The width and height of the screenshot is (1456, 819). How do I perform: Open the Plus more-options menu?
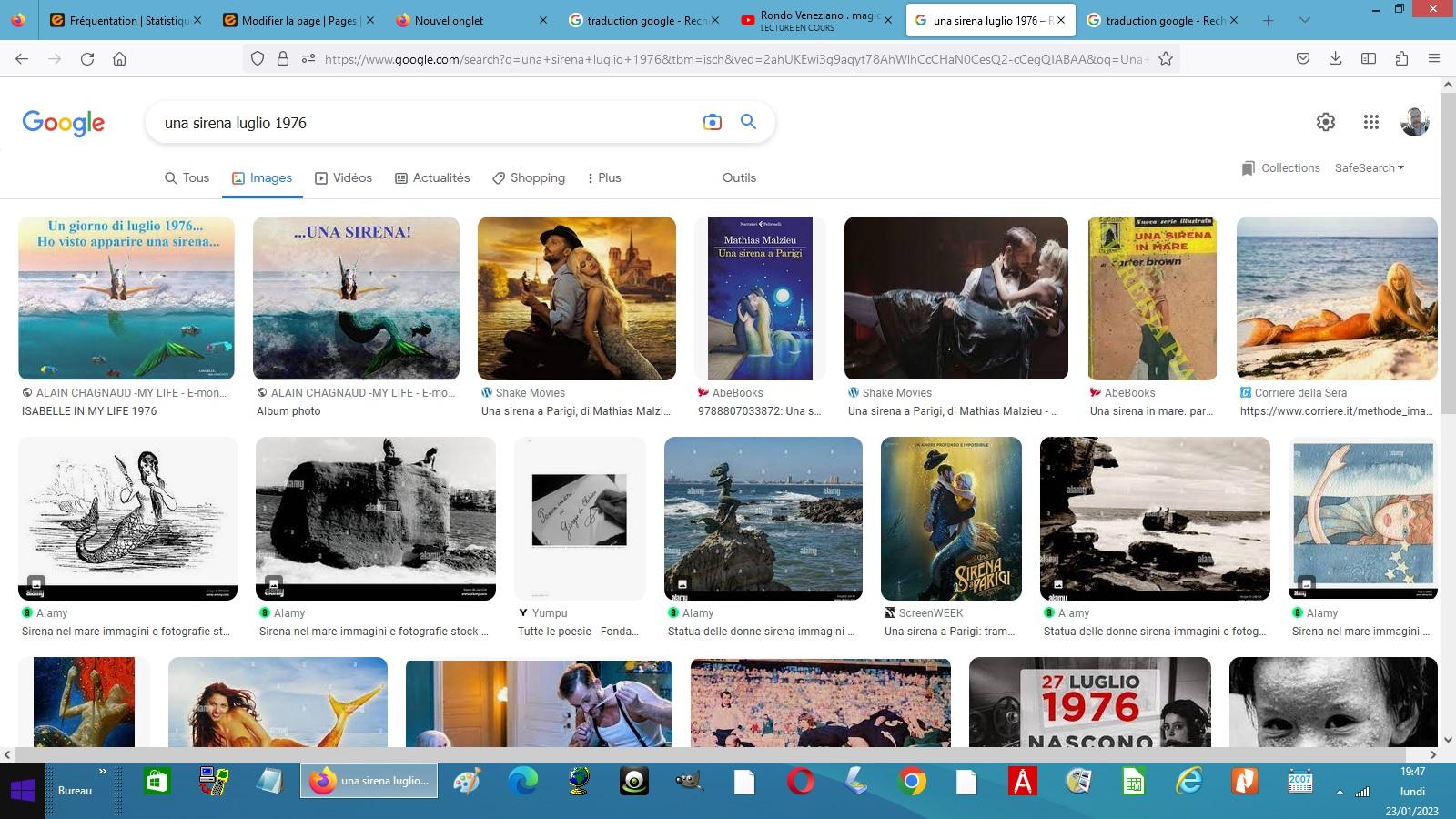pyautogui.click(x=604, y=177)
